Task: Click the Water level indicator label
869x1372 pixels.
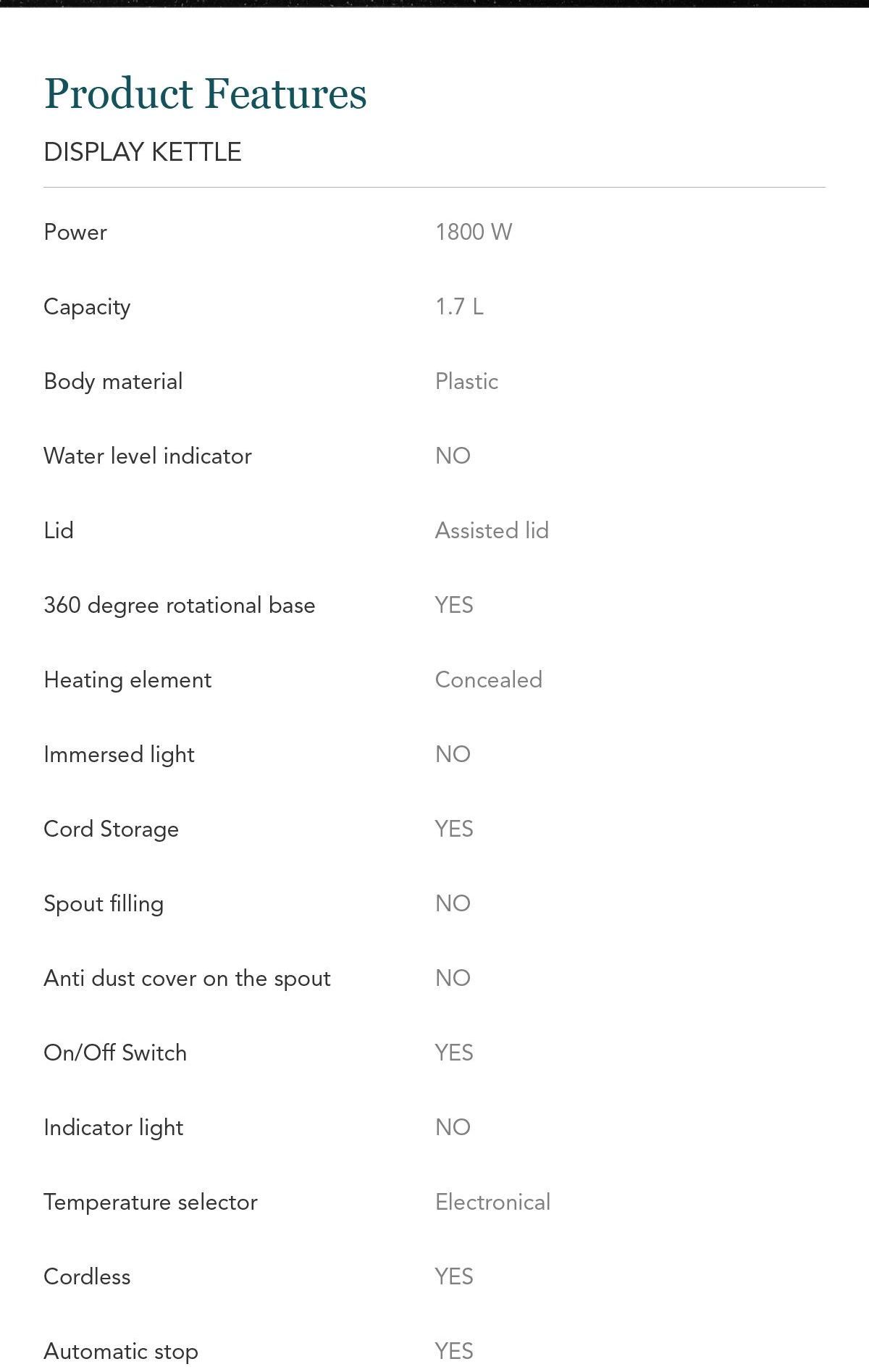Action: (148, 456)
